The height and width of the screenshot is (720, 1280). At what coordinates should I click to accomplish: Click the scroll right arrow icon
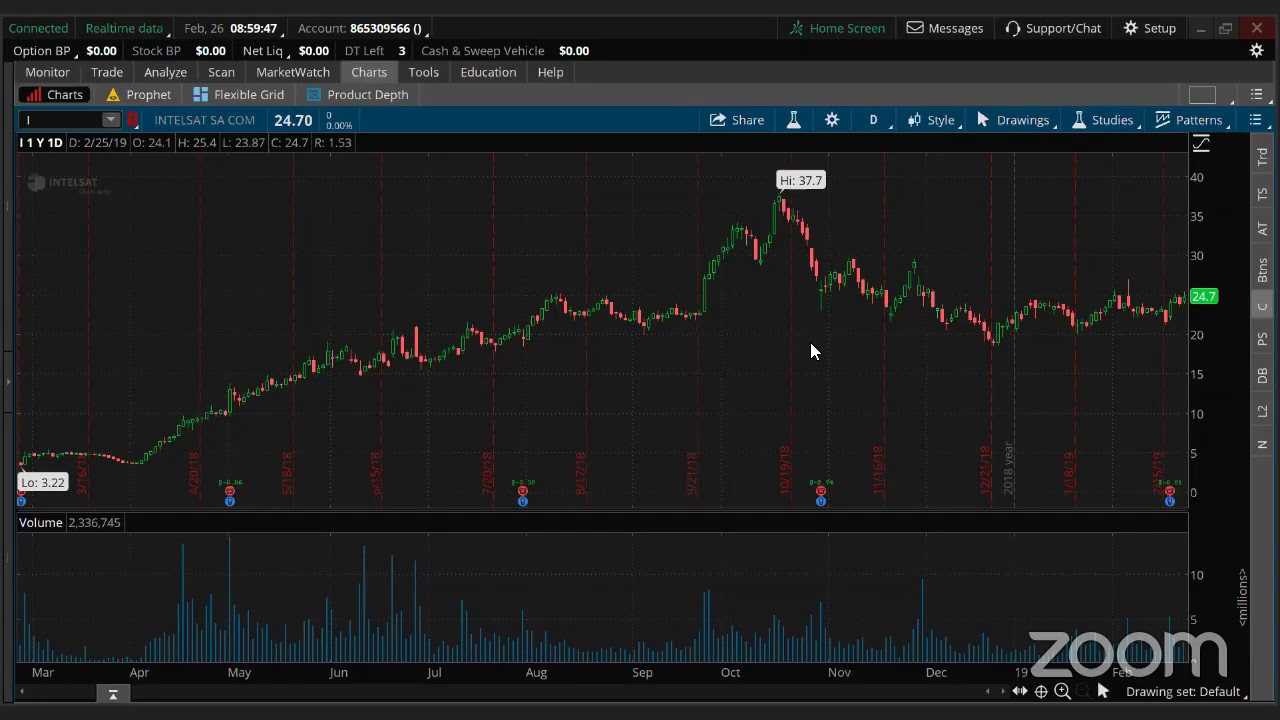pyautogui.click(x=1003, y=692)
